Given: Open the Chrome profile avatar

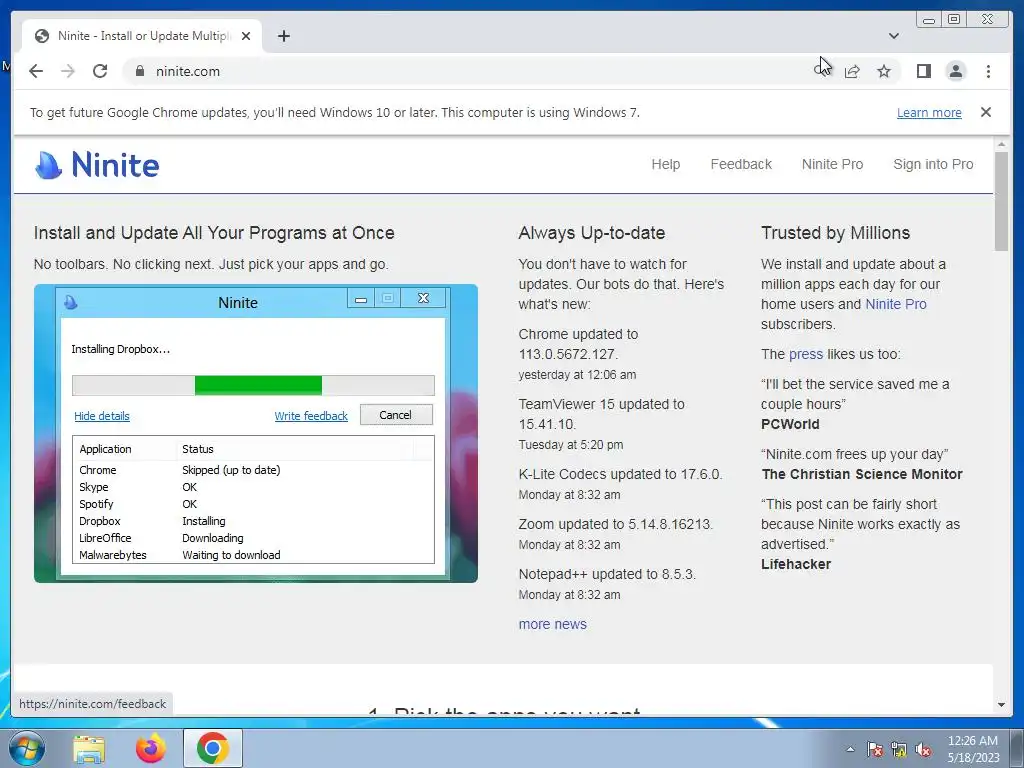Looking at the screenshot, I should 955,71.
